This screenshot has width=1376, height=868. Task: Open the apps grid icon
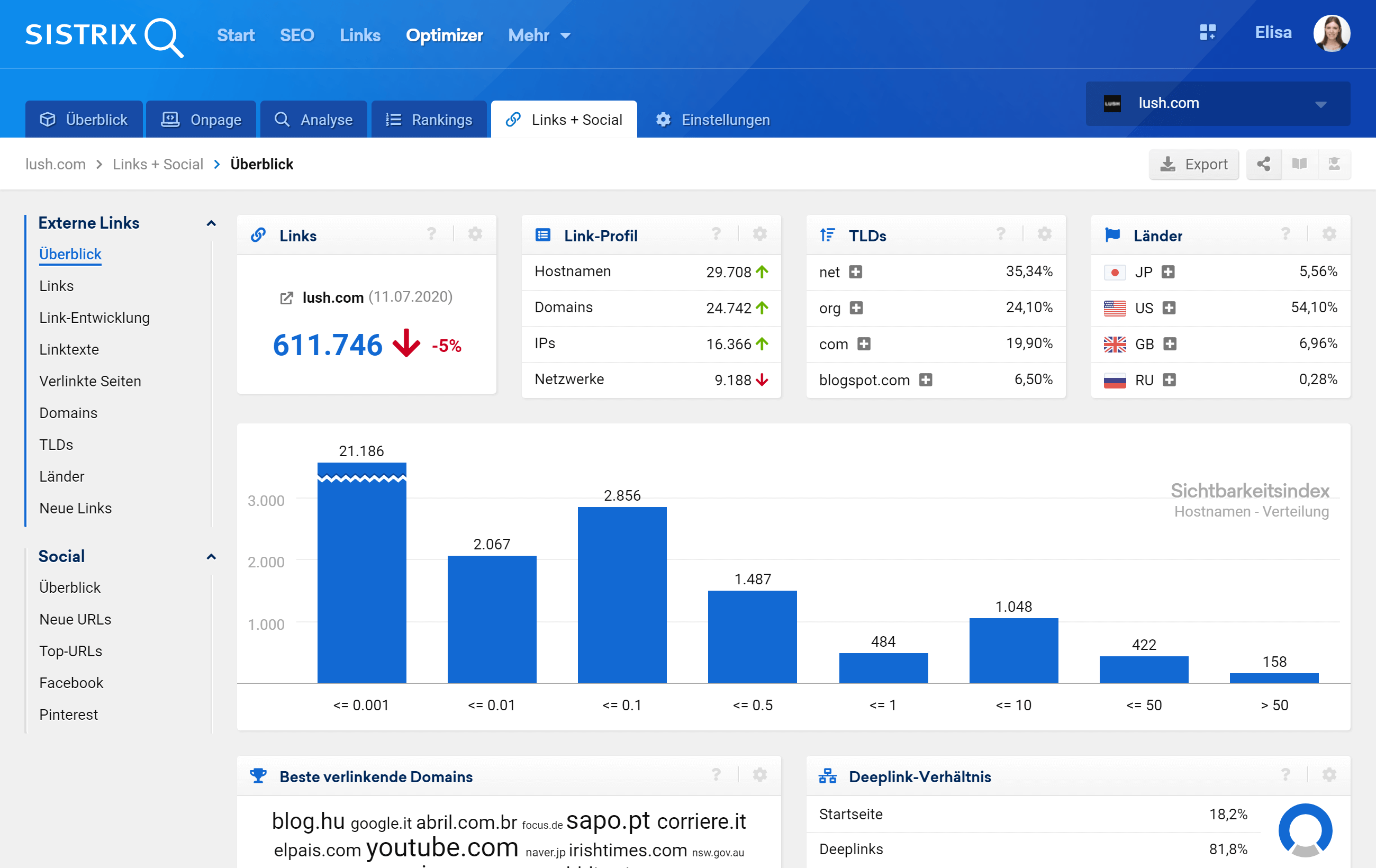[1207, 33]
